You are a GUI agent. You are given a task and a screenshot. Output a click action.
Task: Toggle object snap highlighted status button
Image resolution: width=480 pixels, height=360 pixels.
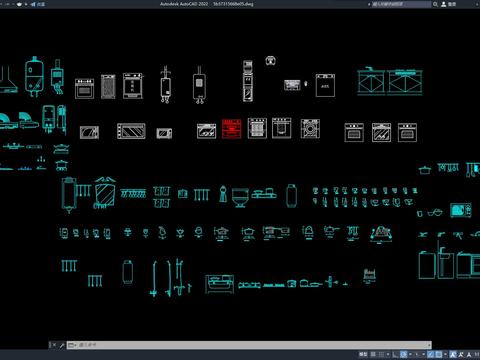tap(439, 354)
